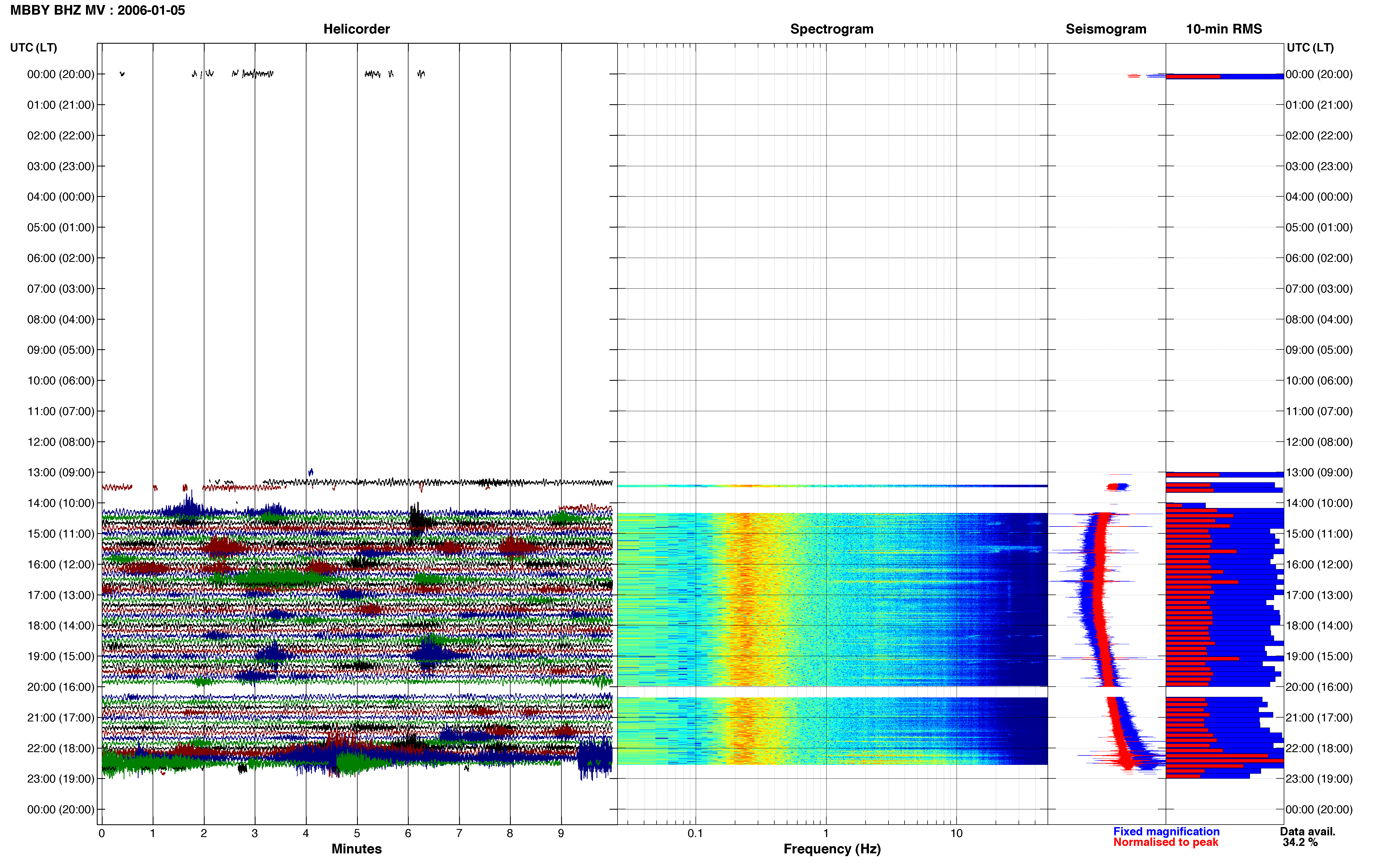
Task: Click Helicorder time label "02:00 (22:00)"
Action: [x=61, y=136]
